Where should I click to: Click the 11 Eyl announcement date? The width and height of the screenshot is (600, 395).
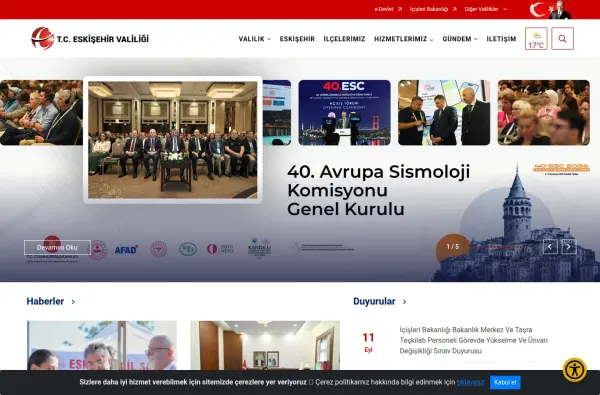pyautogui.click(x=368, y=342)
